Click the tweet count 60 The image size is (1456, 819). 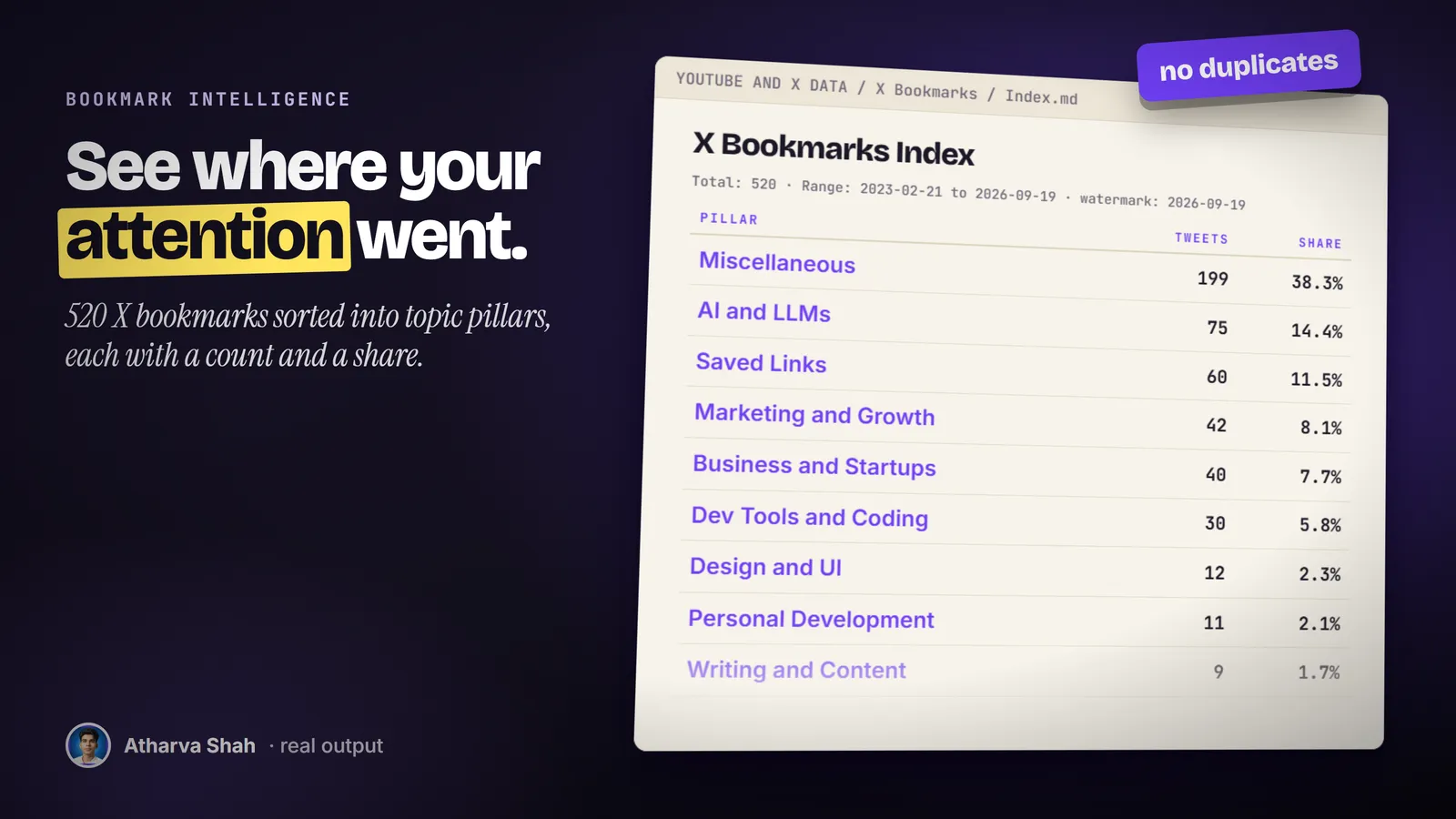pyautogui.click(x=1217, y=377)
